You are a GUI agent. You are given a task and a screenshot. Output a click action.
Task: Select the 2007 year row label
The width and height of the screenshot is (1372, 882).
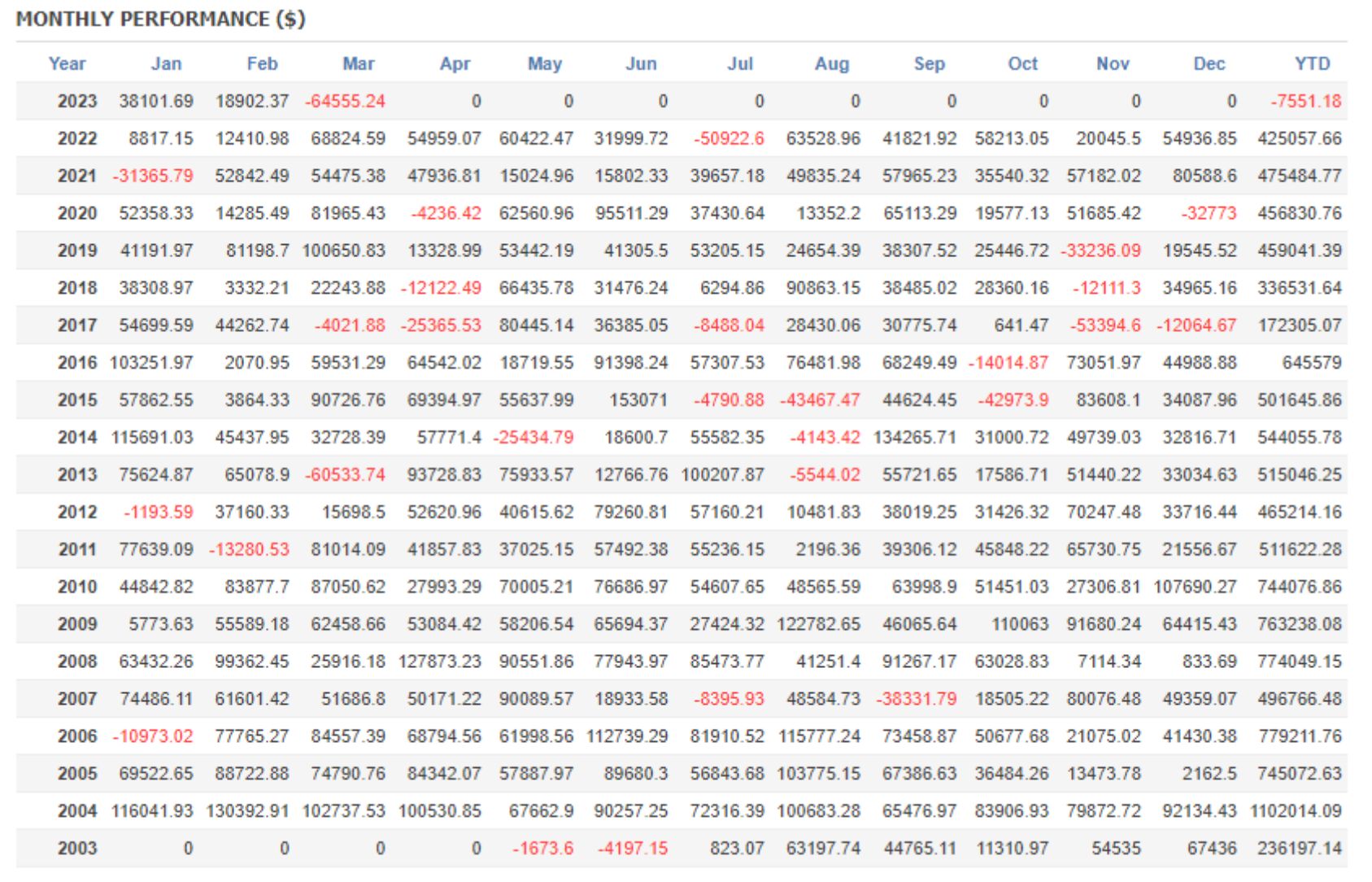[x=76, y=699]
